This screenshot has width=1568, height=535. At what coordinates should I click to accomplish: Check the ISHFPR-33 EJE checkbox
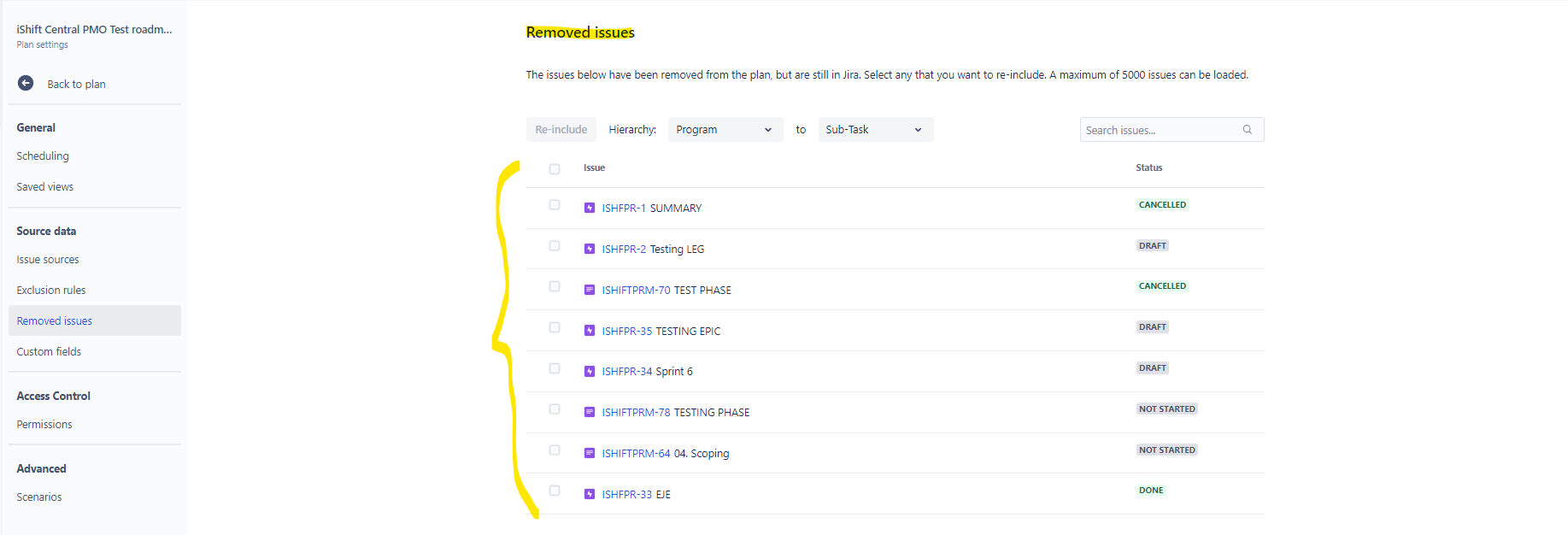point(555,491)
